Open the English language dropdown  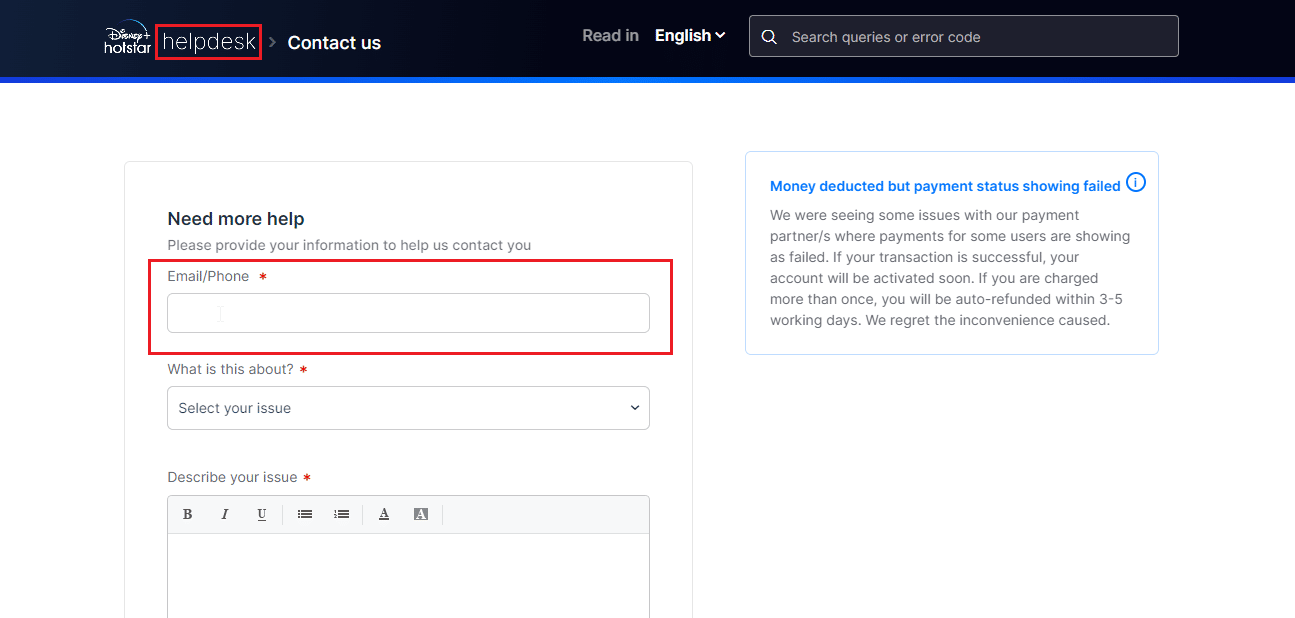point(690,36)
